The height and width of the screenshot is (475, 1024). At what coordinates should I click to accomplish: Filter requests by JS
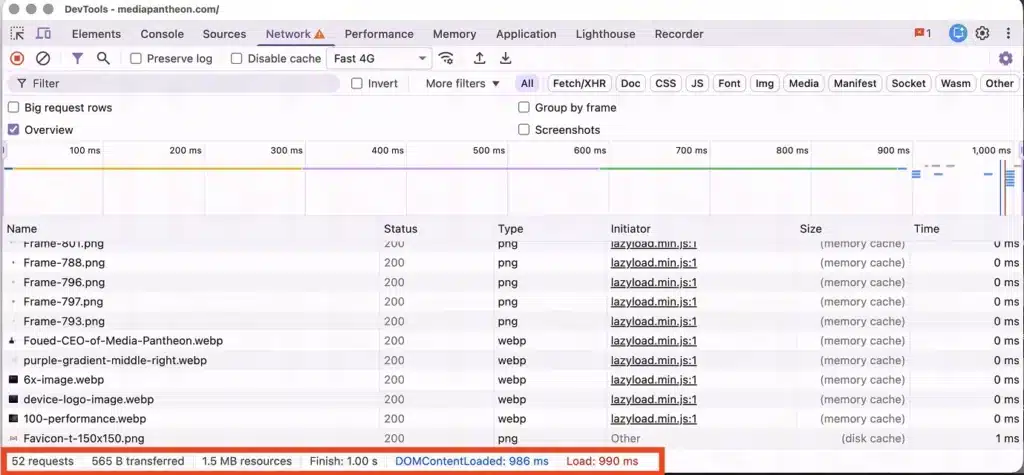click(697, 84)
